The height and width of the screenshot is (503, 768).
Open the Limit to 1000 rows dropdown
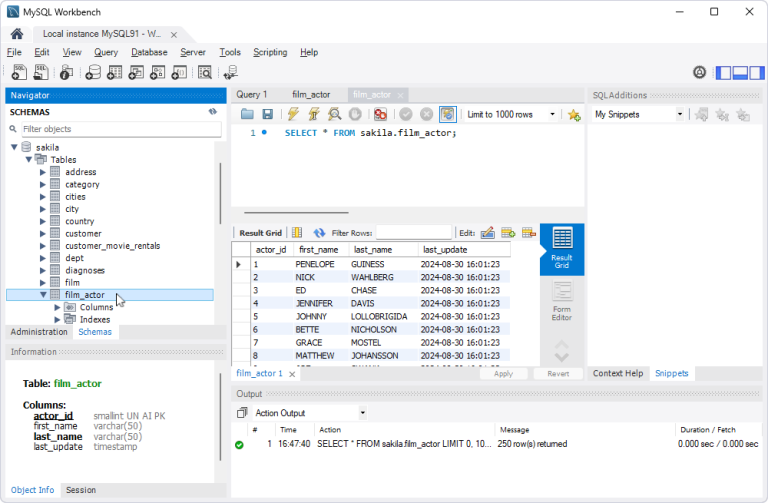click(x=512, y=115)
